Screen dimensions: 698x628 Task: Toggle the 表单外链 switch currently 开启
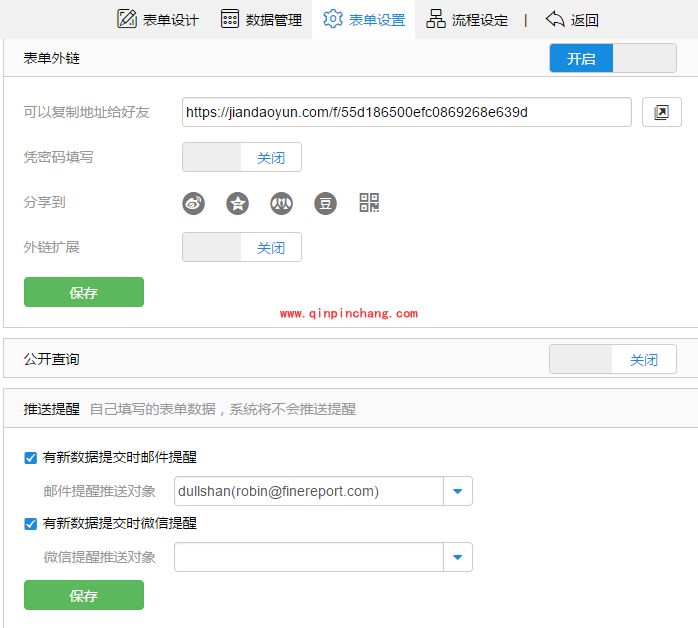(x=613, y=58)
